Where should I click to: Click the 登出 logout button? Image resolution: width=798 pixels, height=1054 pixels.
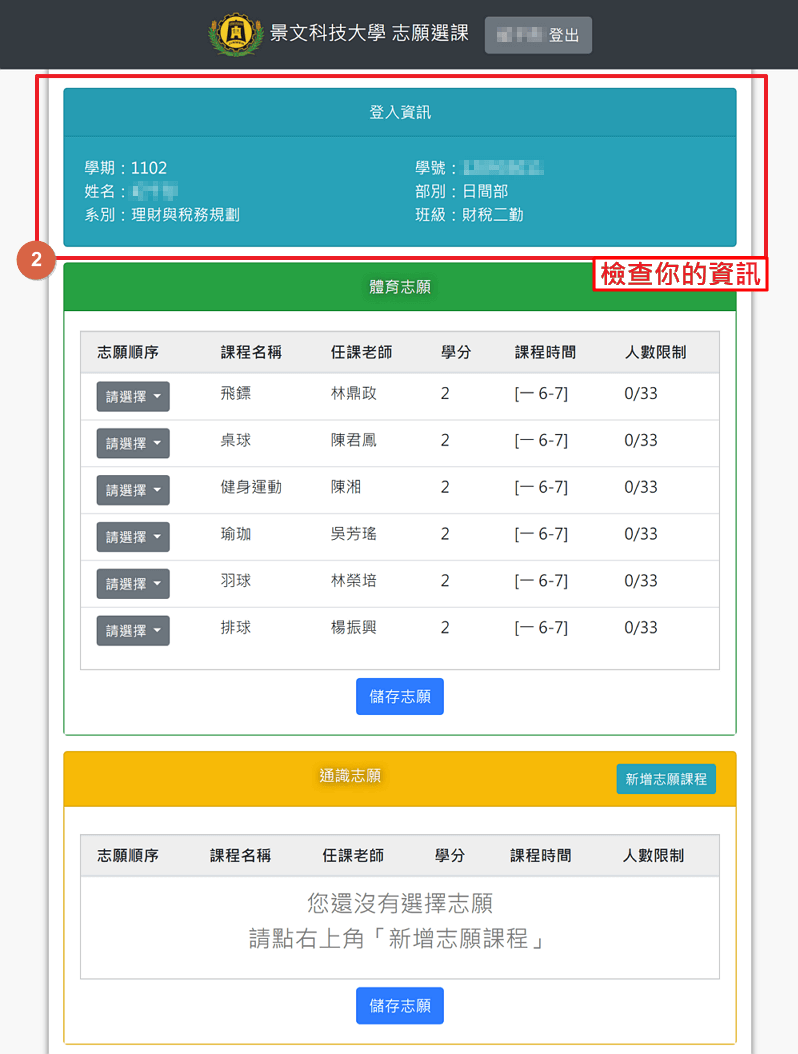click(538, 35)
